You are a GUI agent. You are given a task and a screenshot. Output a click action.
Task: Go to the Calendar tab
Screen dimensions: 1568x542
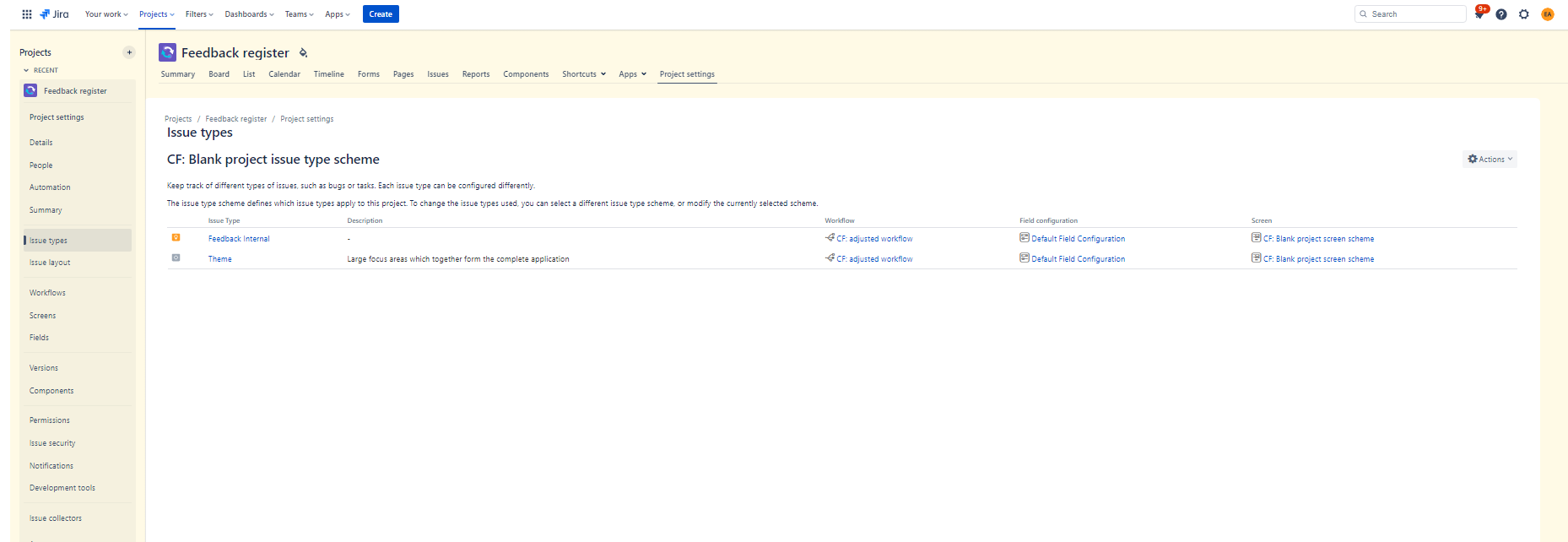284,74
